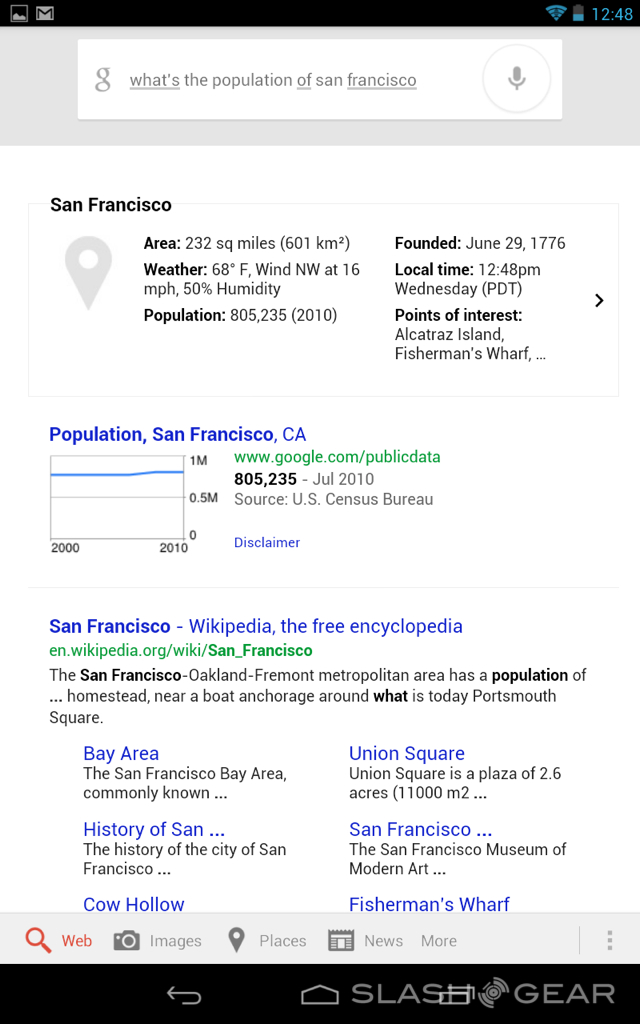Select the Web search tab
640x1024 pixels.
59,941
